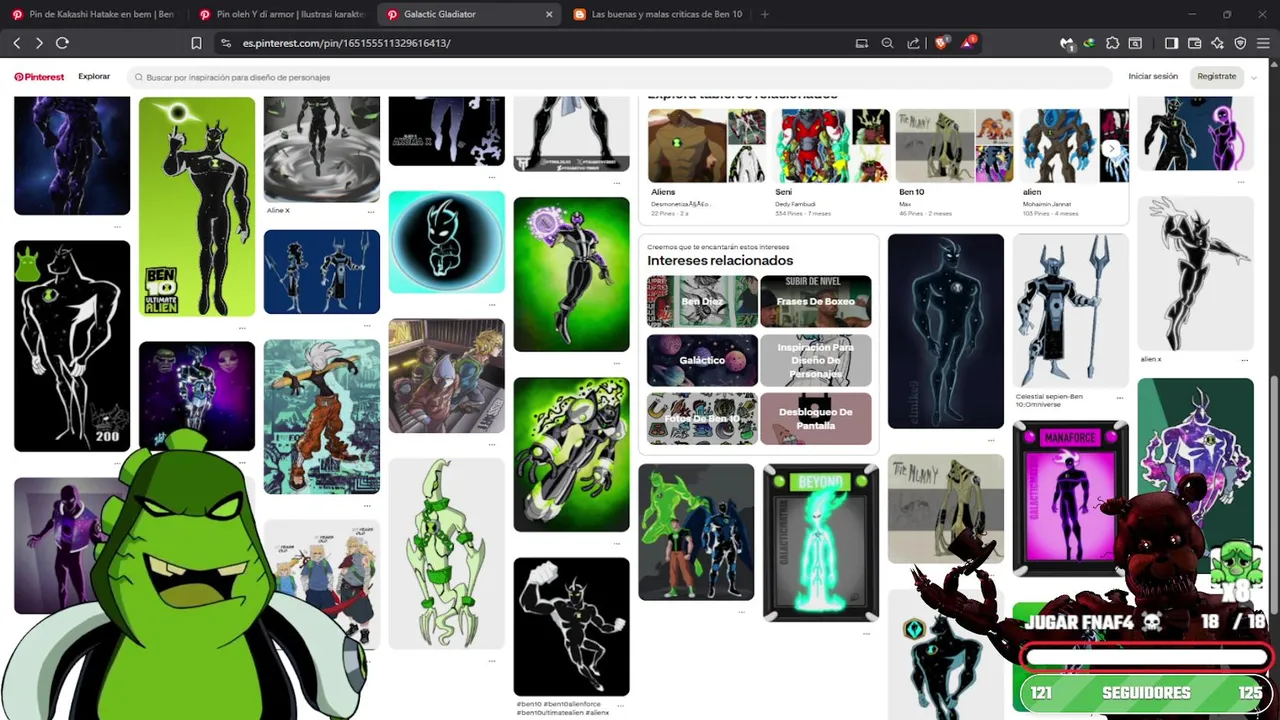Go back to the previous page

(17, 43)
